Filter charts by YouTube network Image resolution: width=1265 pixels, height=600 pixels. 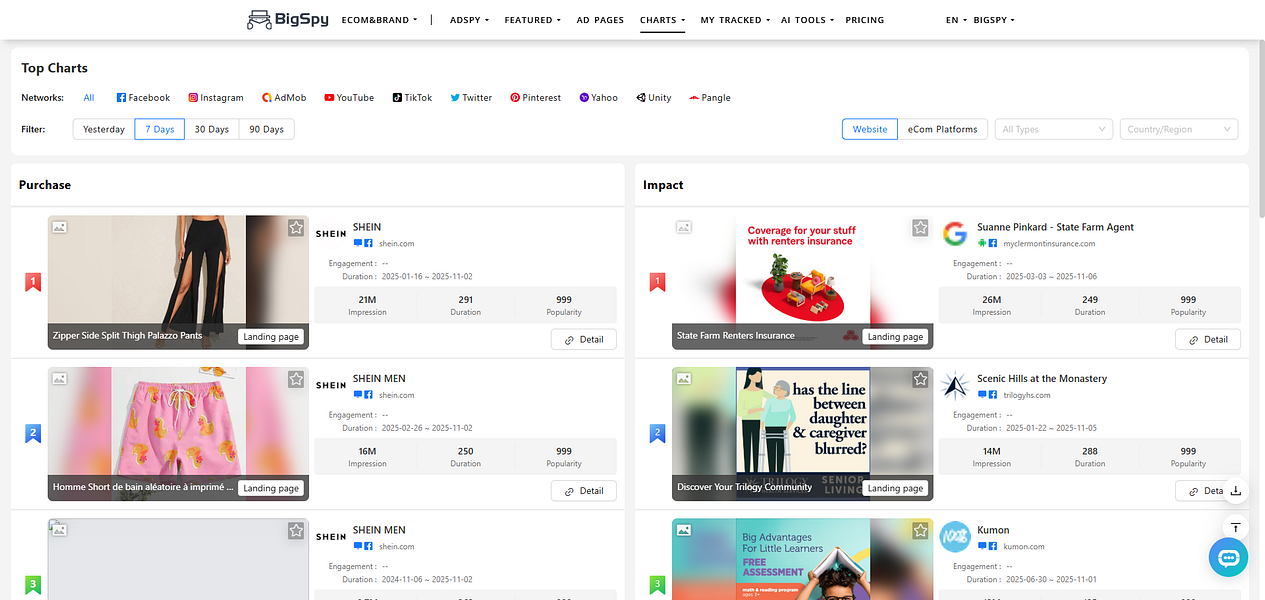tap(349, 98)
